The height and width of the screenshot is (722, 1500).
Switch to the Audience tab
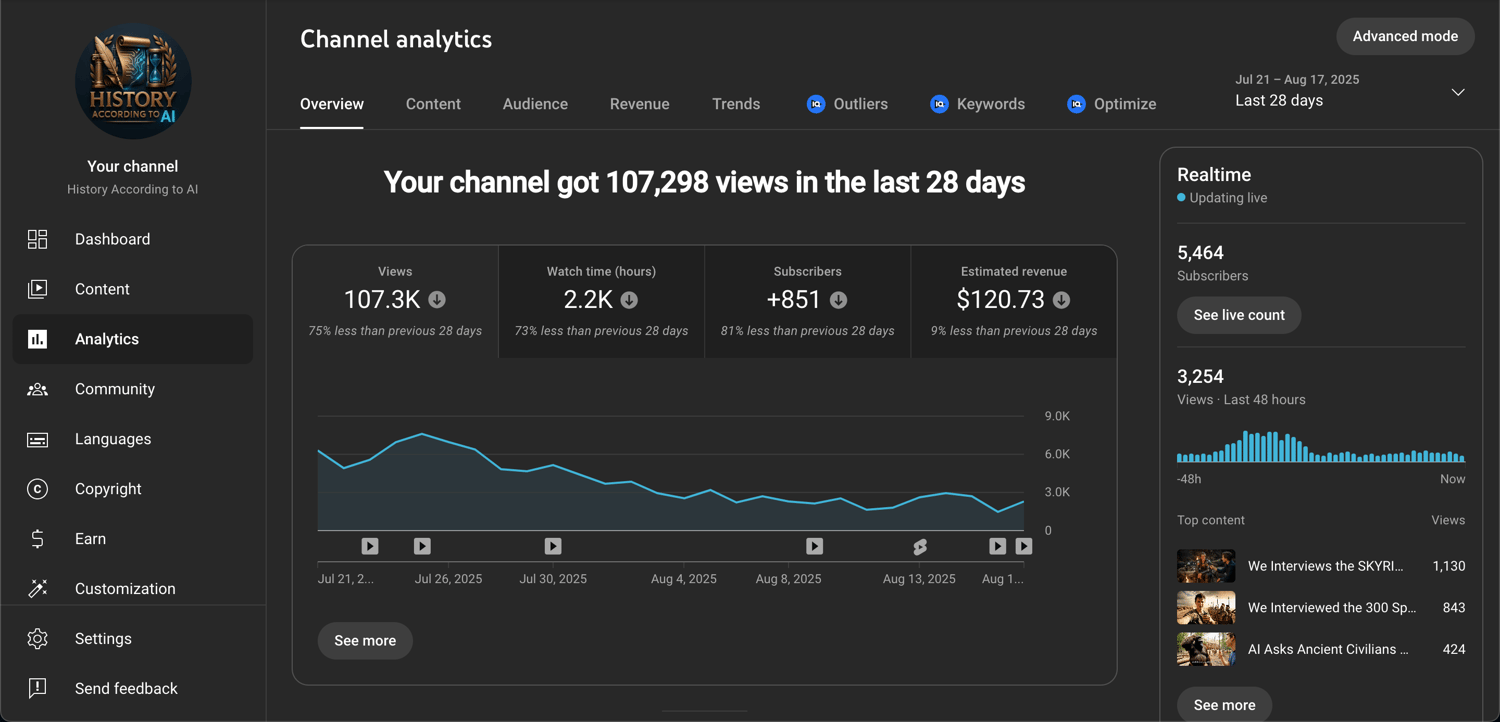535,104
